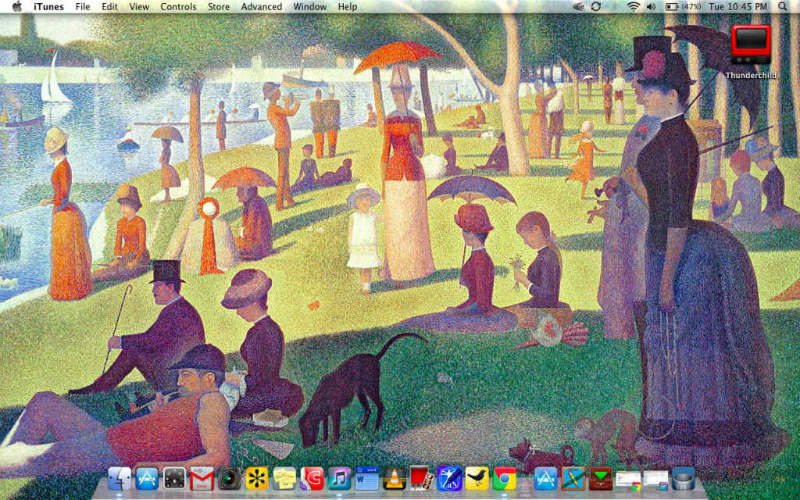Screen dimensions: 800x500
Task: Open the File menu
Action: click(x=83, y=7)
